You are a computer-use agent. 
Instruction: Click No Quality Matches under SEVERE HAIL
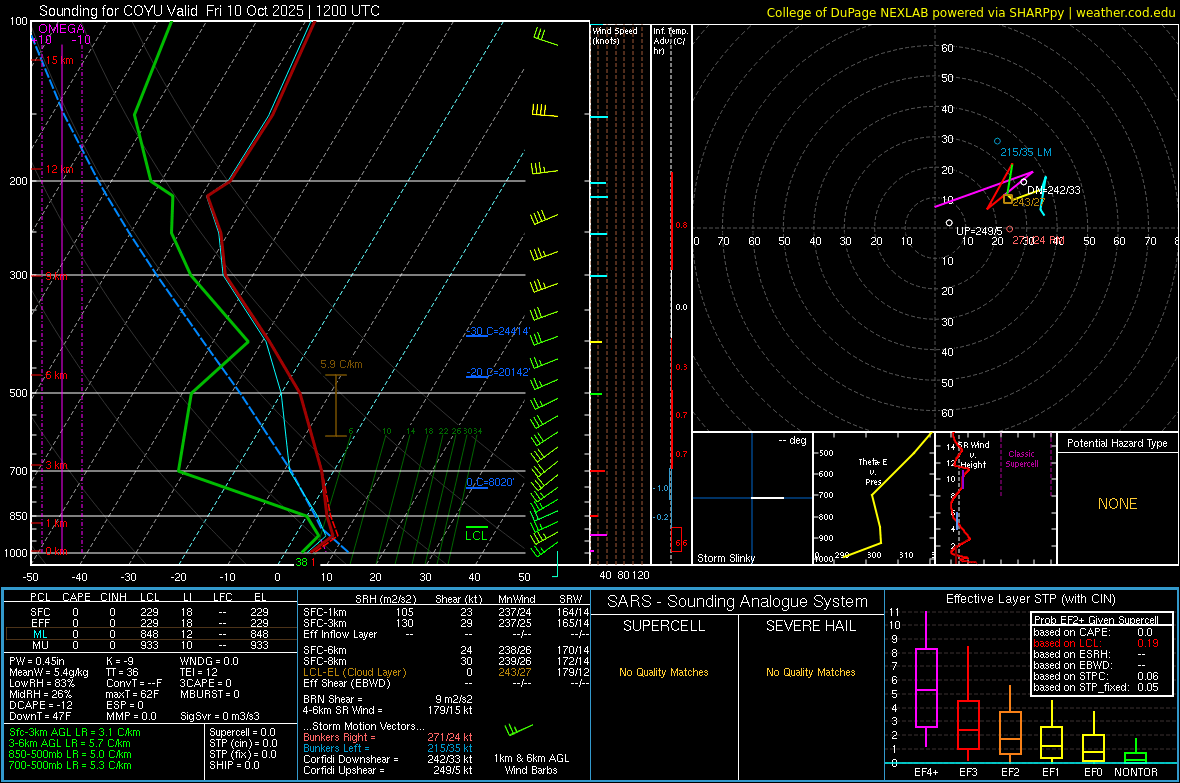810,672
